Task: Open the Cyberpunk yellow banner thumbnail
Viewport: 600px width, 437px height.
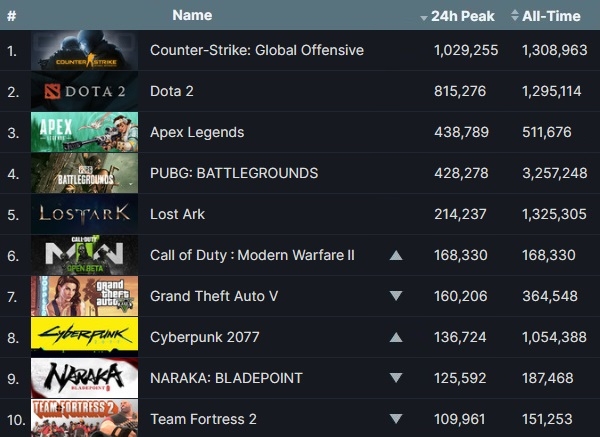Action: pyautogui.click(x=84, y=337)
